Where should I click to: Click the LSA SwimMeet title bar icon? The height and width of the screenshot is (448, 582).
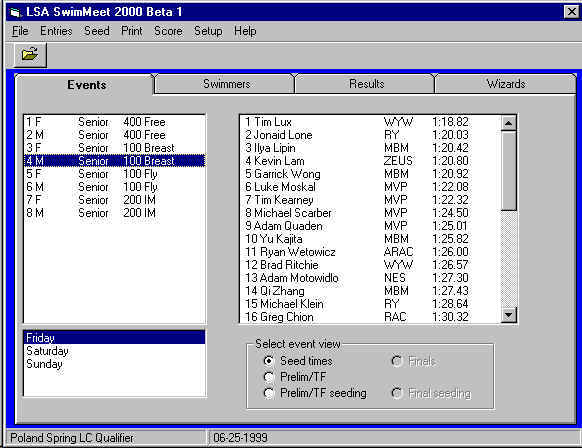15,12
